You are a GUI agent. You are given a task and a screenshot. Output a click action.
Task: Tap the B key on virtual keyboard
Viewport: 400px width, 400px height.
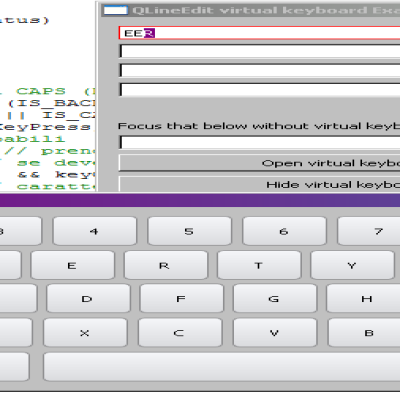(364, 332)
